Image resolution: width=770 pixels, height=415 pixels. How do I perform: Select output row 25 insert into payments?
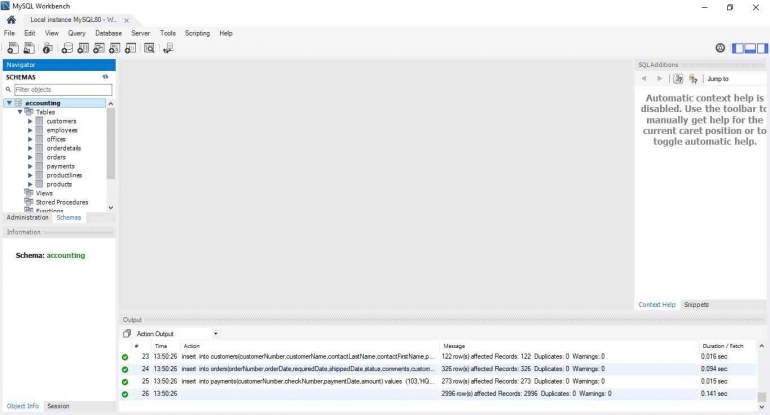click(438, 381)
